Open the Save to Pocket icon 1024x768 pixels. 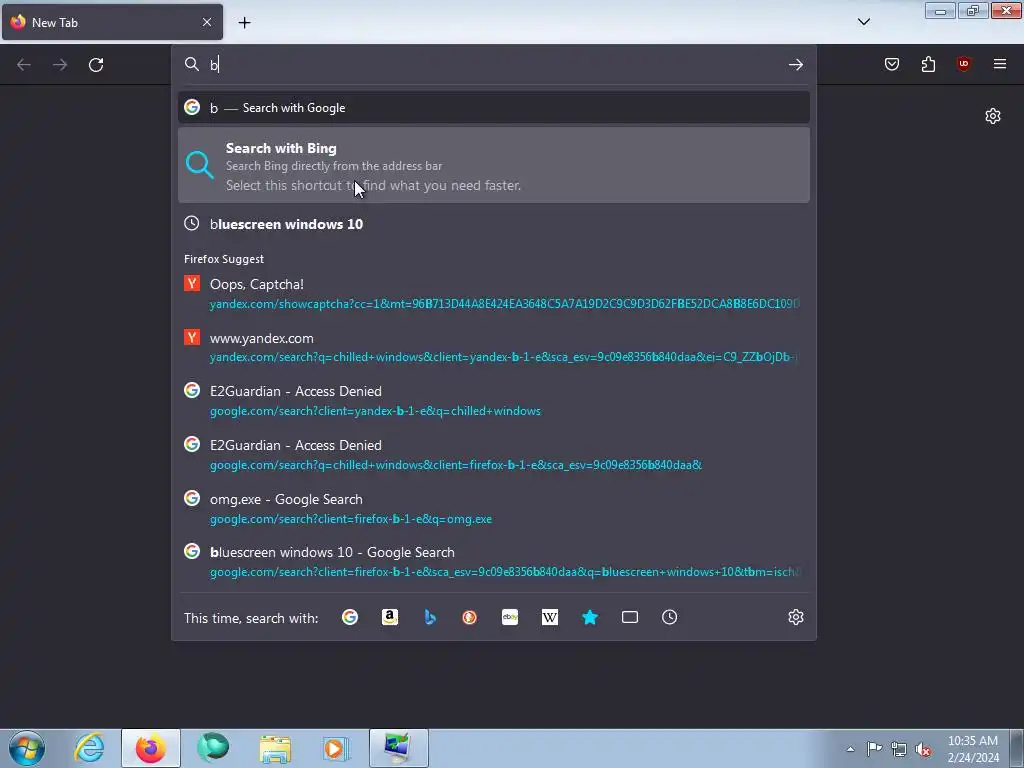tap(892, 64)
